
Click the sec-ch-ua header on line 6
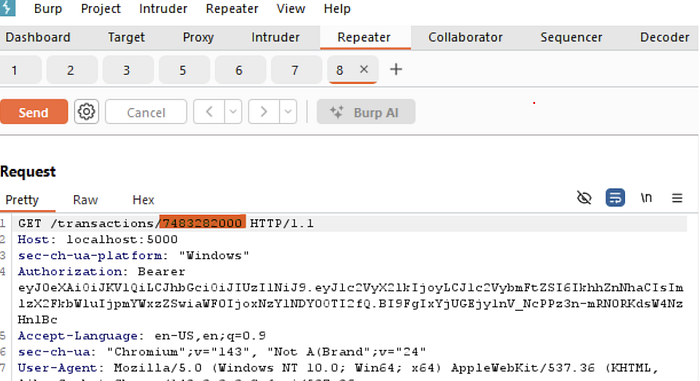(54, 352)
